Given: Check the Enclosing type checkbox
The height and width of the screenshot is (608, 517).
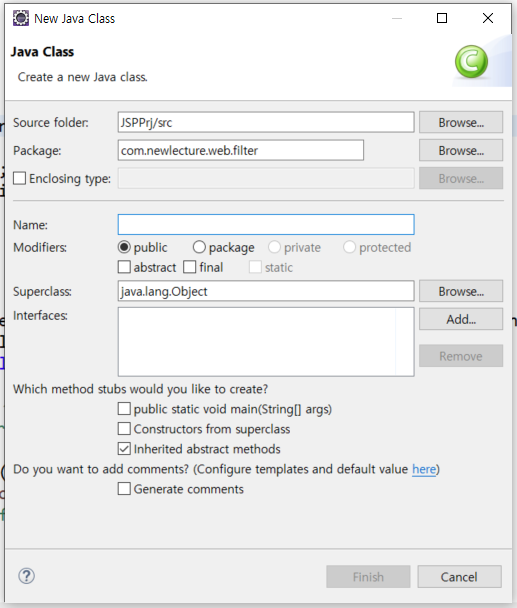Looking at the screenshot, I should click(19, 178).
